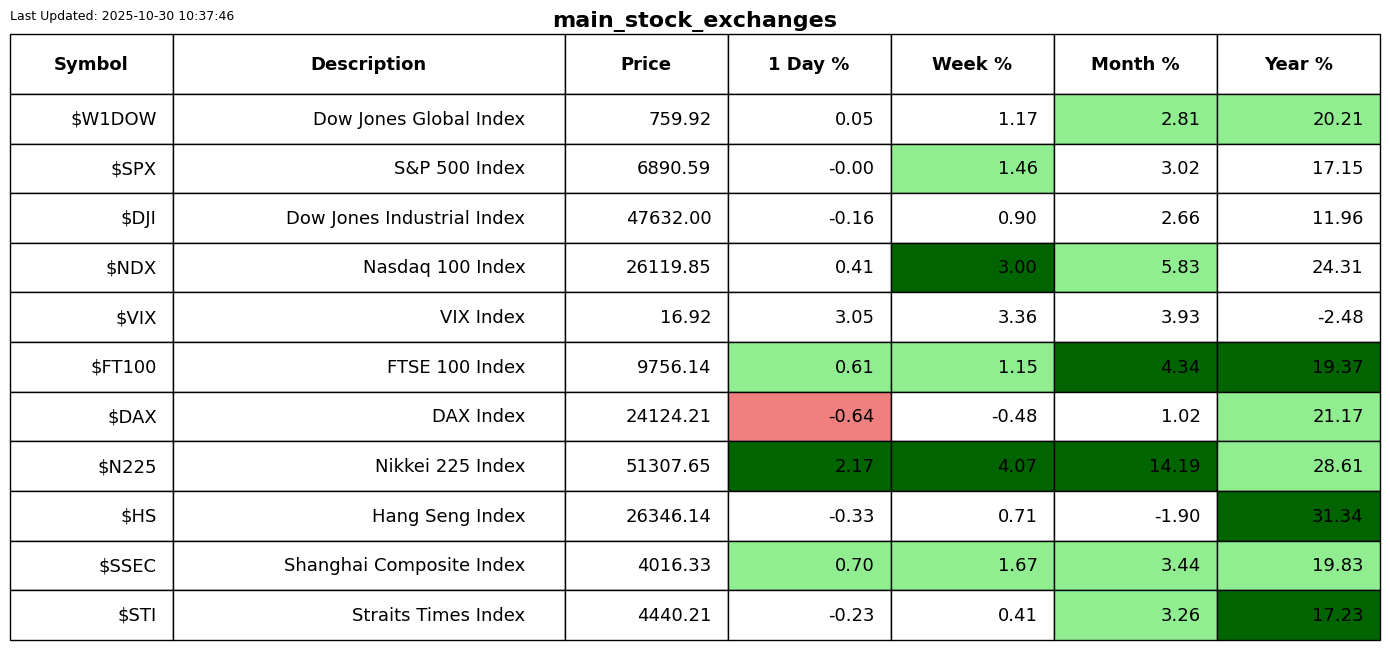Select the Week % column header
The image size is (1390, 650).
tap(972, 65)
